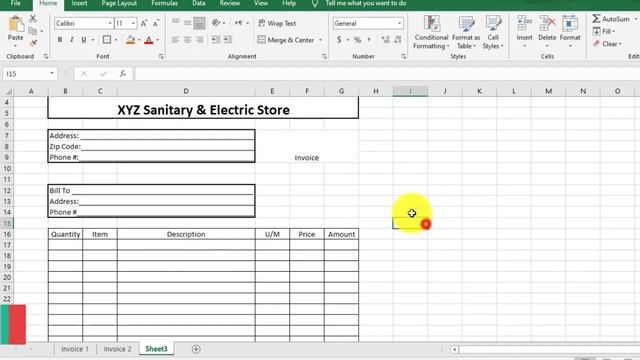Viewport: 640px width, 360px height.
Task: Open Cell Styles gallery
Action: (493, 33)
